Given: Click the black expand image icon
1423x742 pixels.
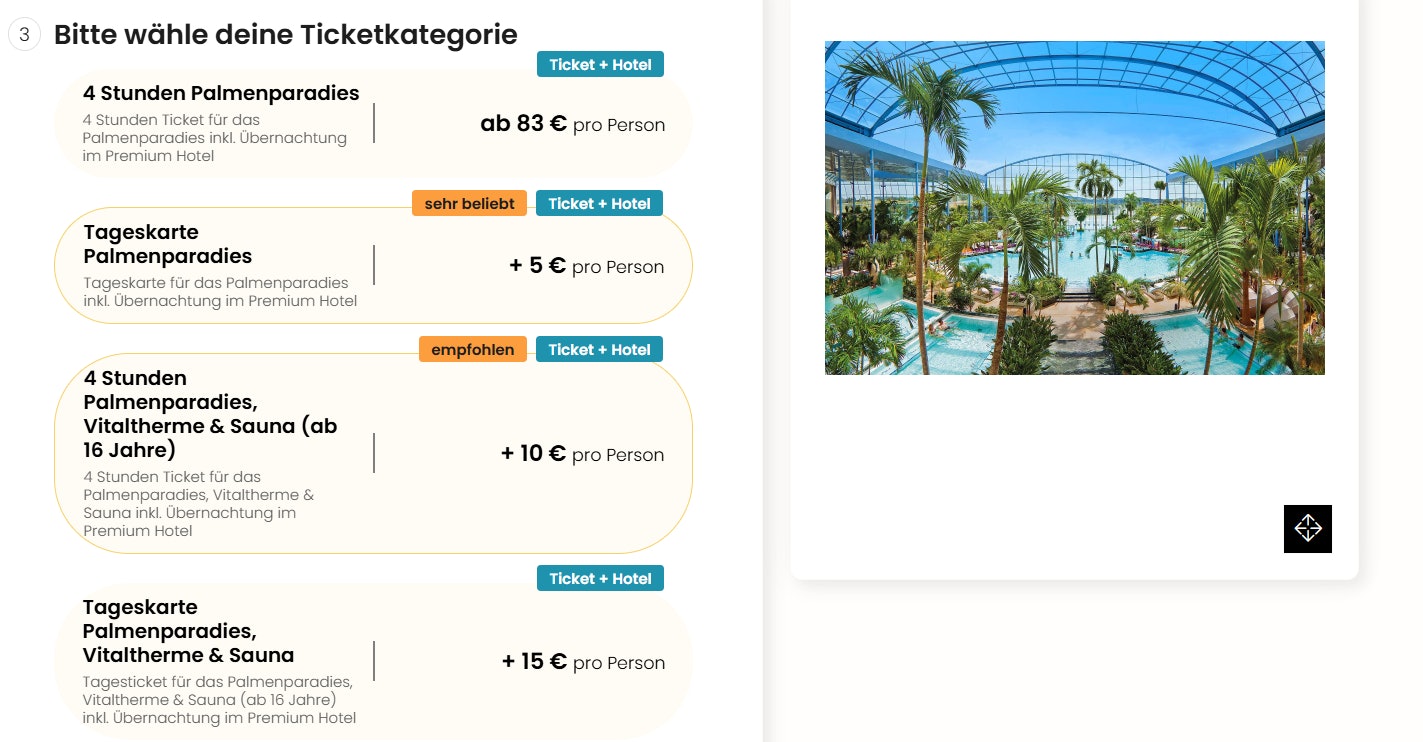Looking at the screenshot, I should point(1307,528).
